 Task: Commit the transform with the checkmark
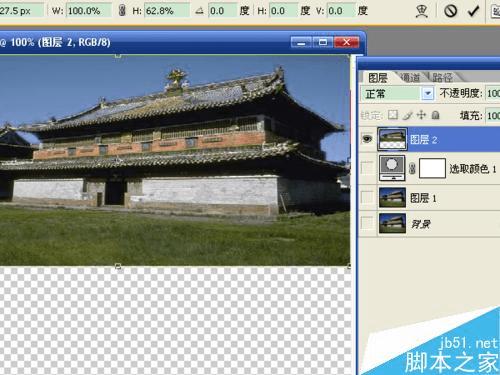(473, 11)
